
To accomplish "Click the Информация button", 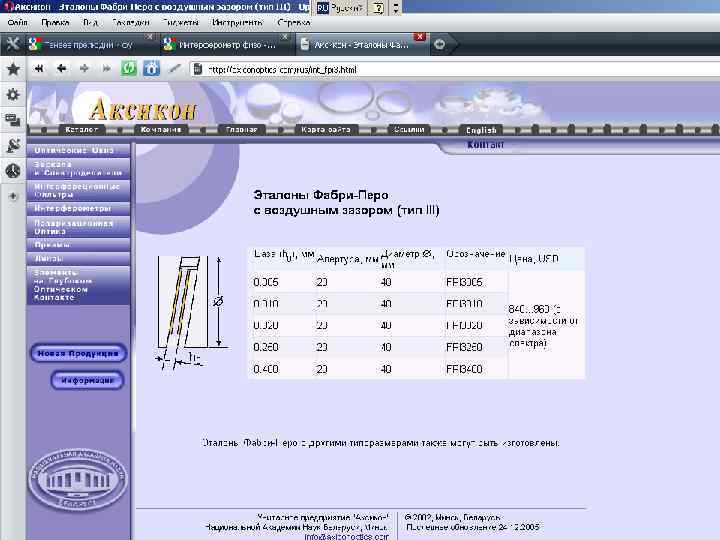I will click(x=87, y=381).
